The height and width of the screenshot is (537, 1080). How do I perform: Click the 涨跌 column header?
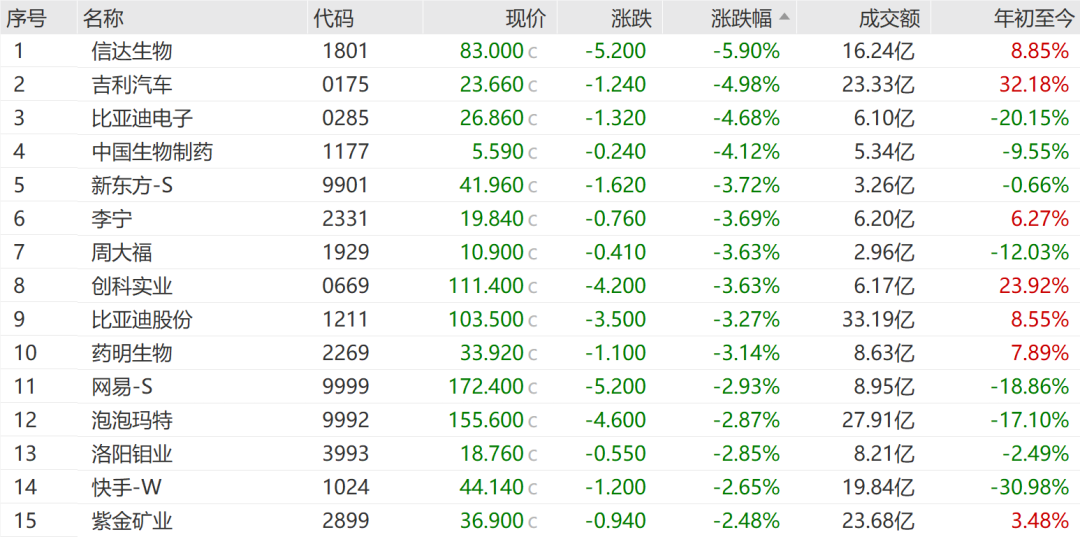[631, 18]
